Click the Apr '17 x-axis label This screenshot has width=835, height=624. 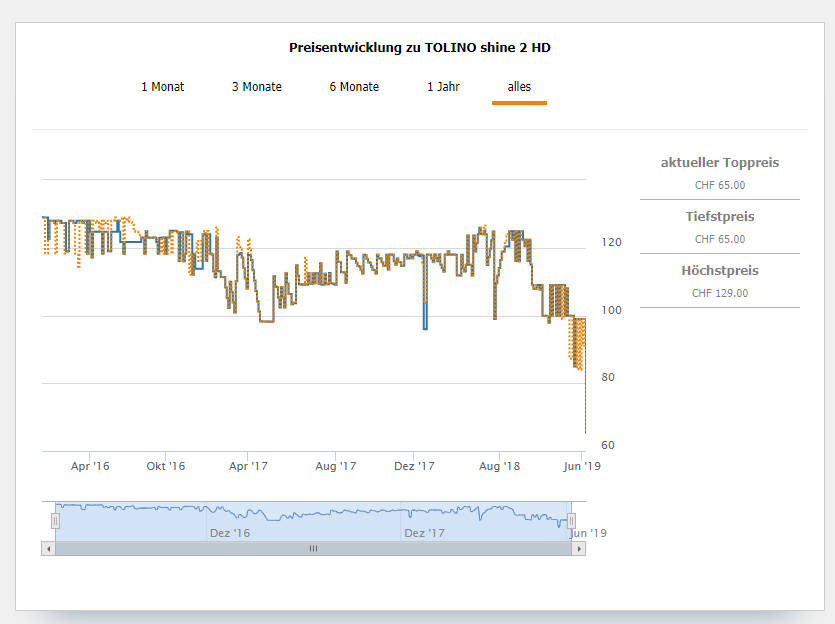click(248, 466)
